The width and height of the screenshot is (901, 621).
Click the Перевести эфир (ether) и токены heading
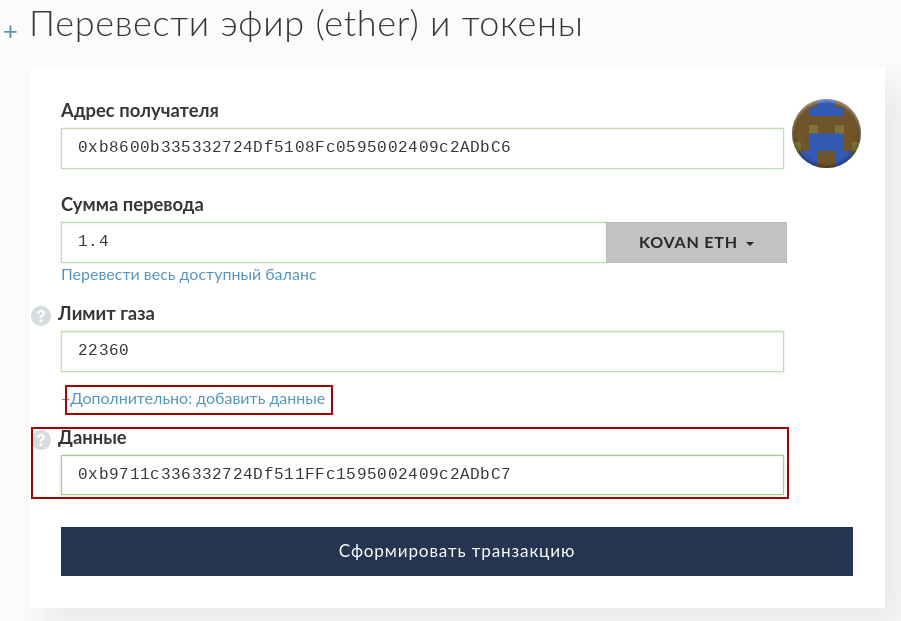click(306, 24)
